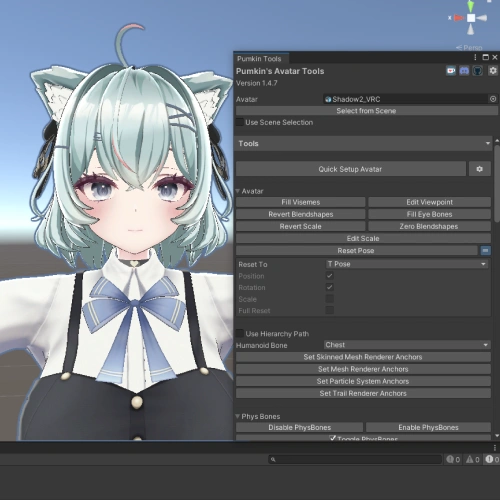Viewport: 500px width, 500px height.
Task: Click the center cube of the scene gizmo
Action: coord(471,18)
